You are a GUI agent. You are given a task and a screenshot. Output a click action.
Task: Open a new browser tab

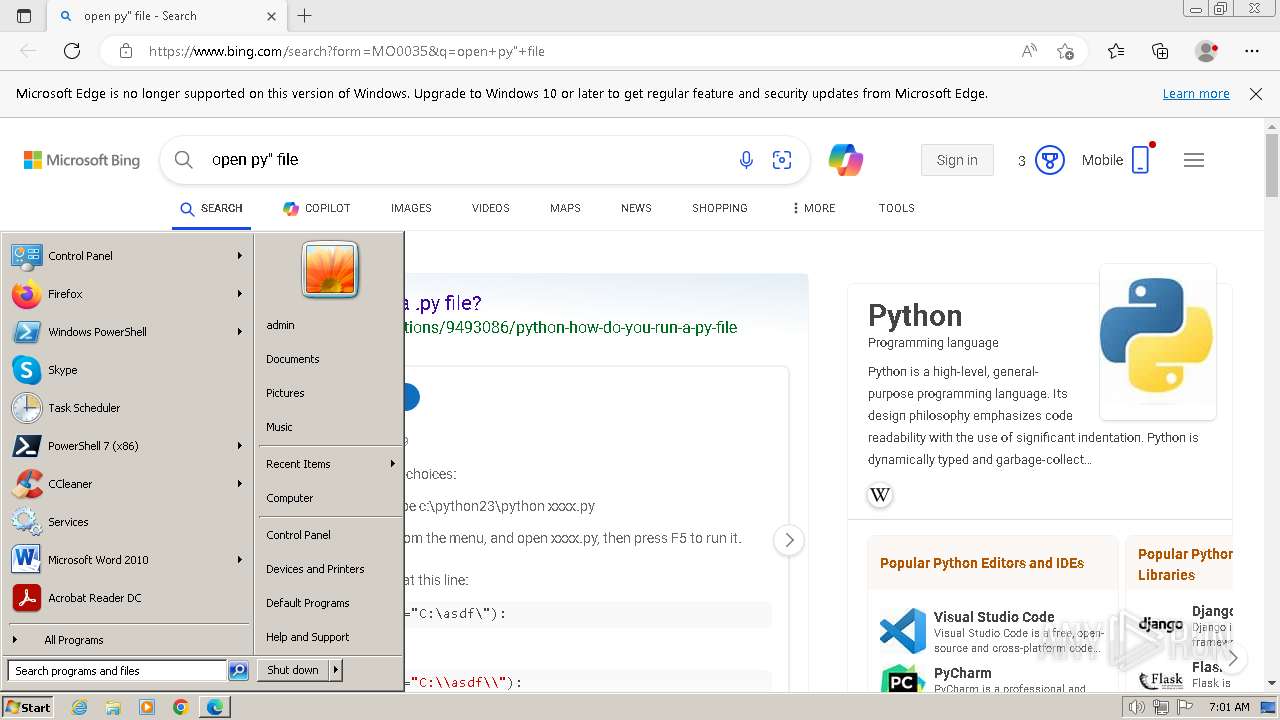(x=305, y=16)
